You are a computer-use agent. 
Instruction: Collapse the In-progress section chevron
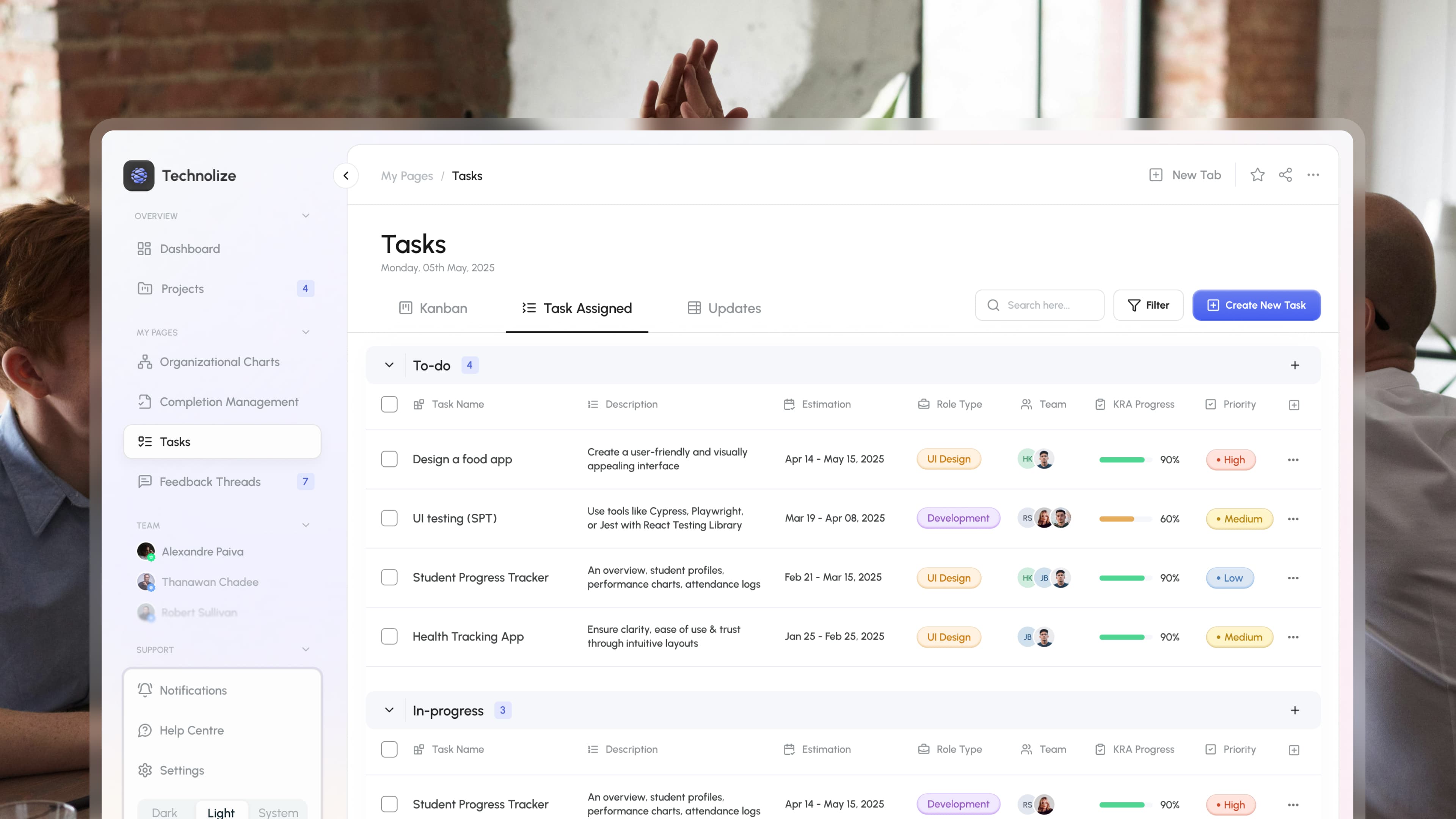pos(389,710)
